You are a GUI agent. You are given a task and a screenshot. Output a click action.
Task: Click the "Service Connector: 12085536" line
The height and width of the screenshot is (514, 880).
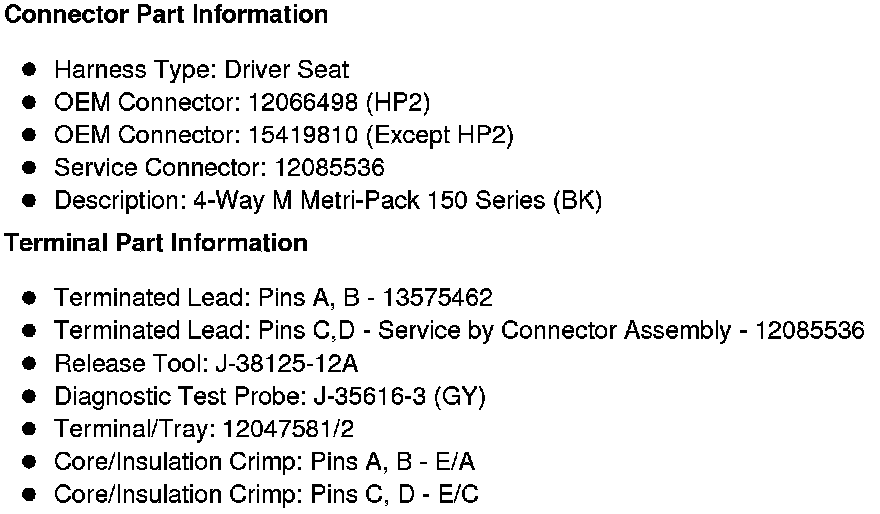point(219,167)
